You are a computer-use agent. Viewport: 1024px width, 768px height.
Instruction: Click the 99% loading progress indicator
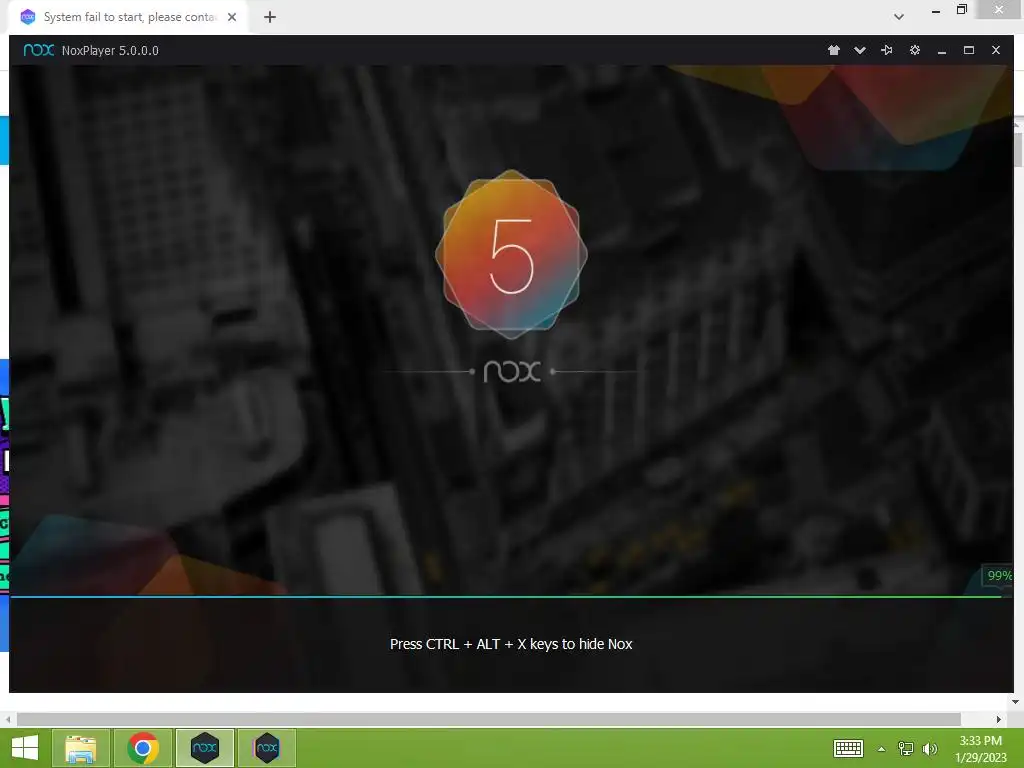(999, 575)
